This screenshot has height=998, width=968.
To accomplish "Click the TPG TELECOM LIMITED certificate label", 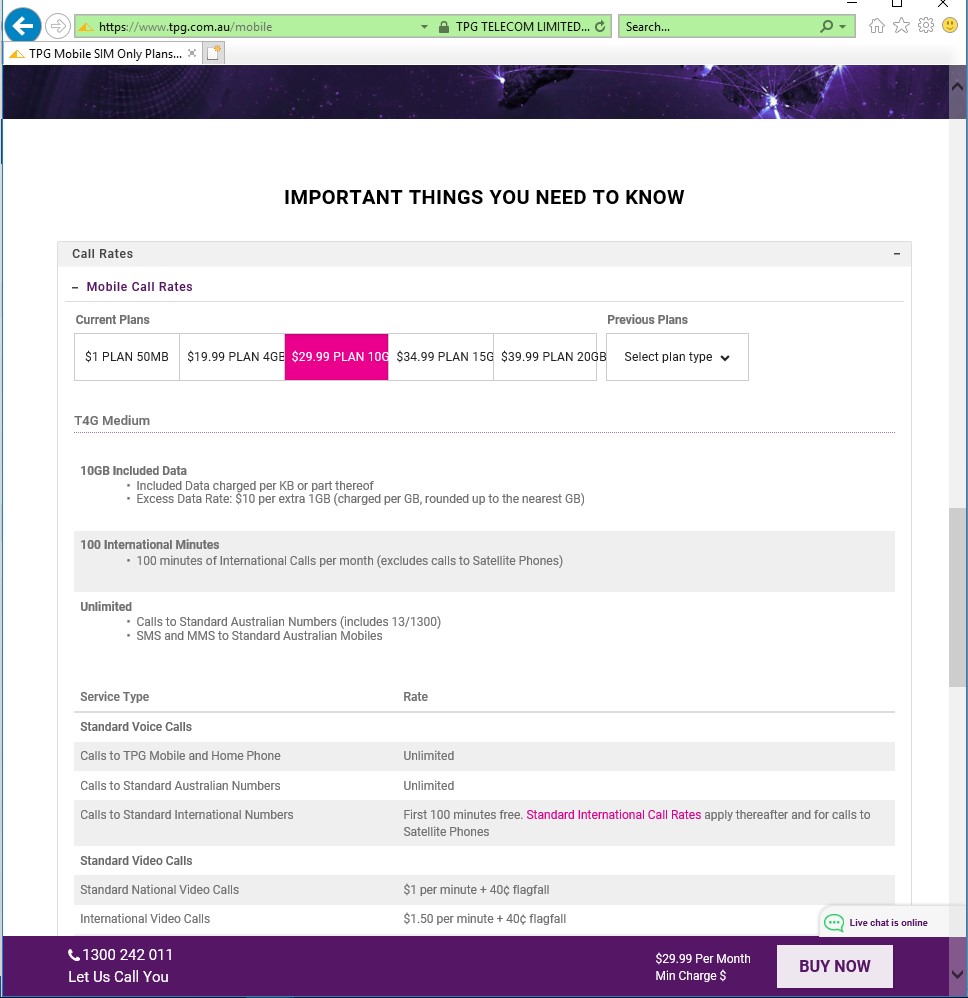I will [523, 27].
